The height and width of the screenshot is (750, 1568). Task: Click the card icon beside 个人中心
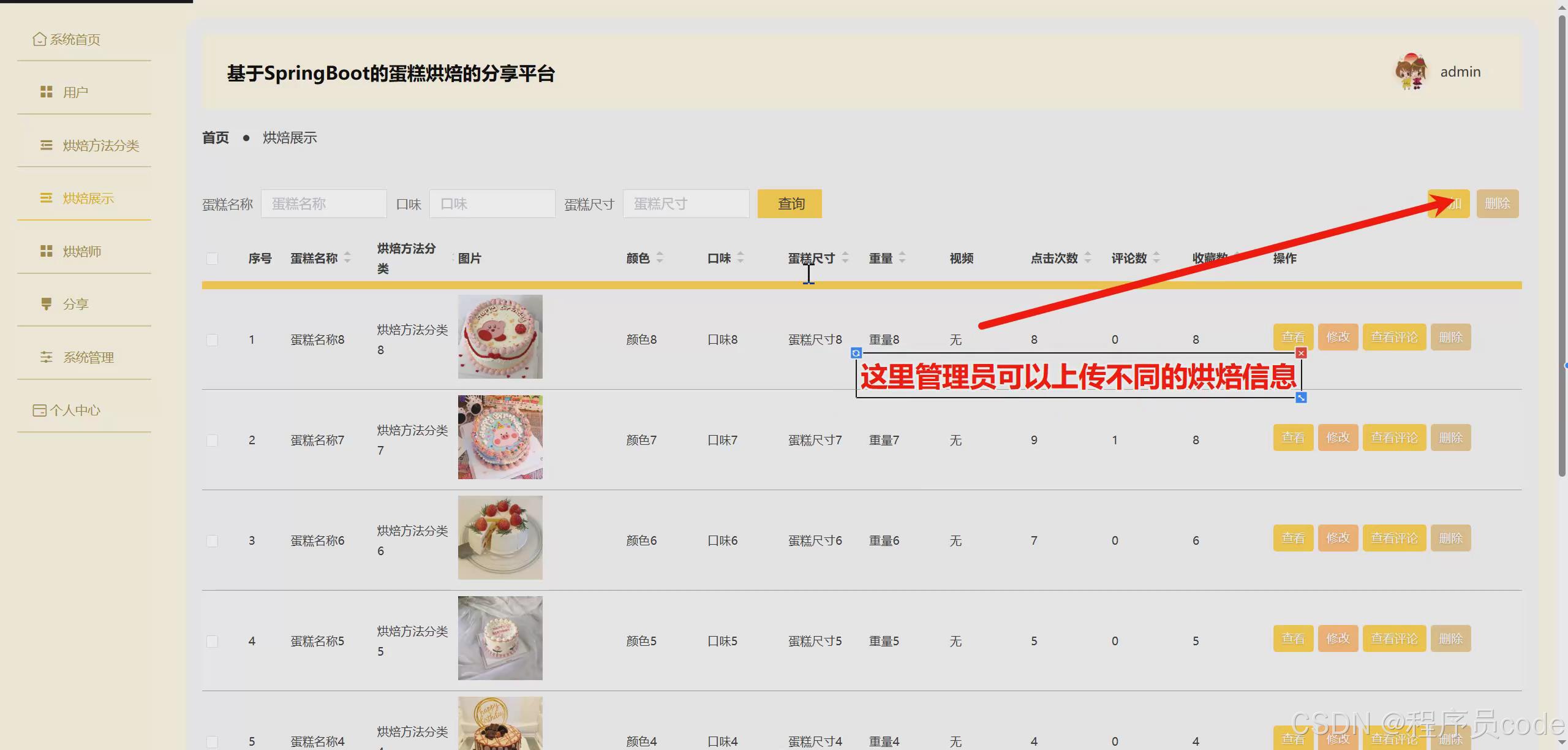coord(39,410)
